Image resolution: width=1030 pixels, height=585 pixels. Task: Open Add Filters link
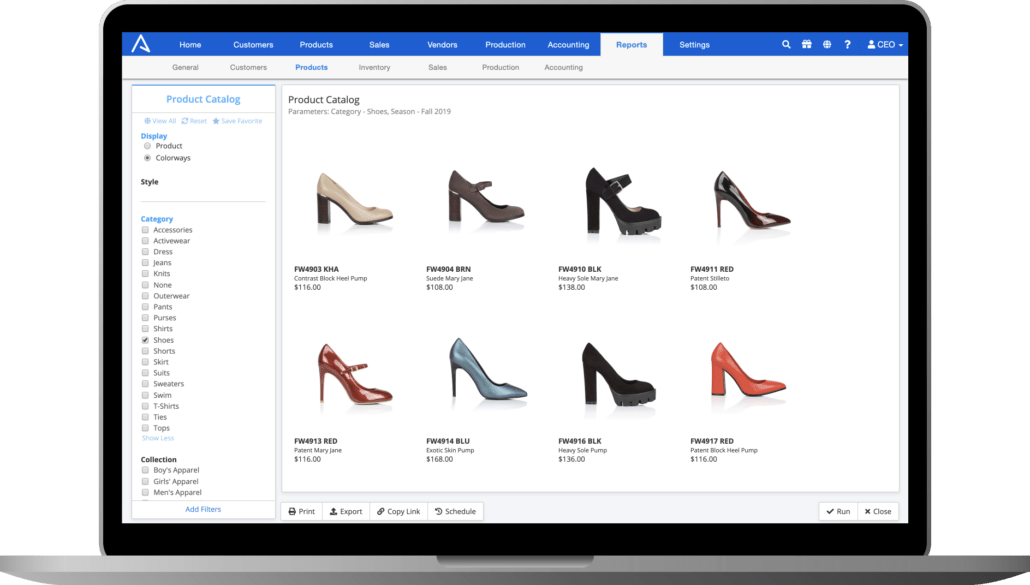(203, 509)
